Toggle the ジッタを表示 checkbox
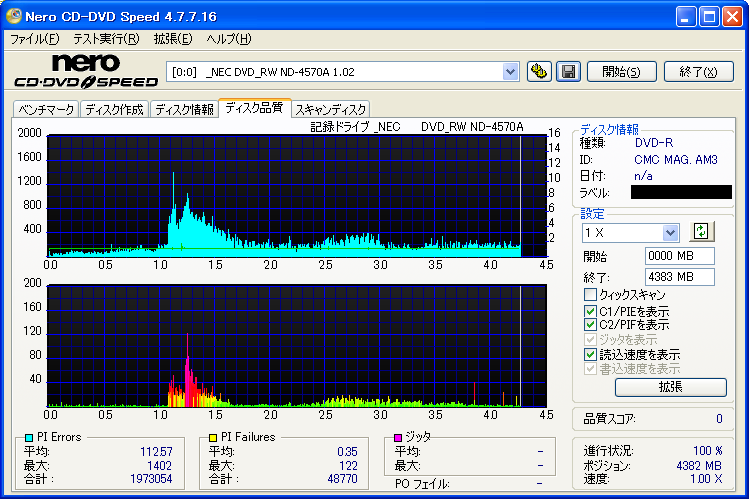This screenshot has height=499, width=749. point(590,340)
